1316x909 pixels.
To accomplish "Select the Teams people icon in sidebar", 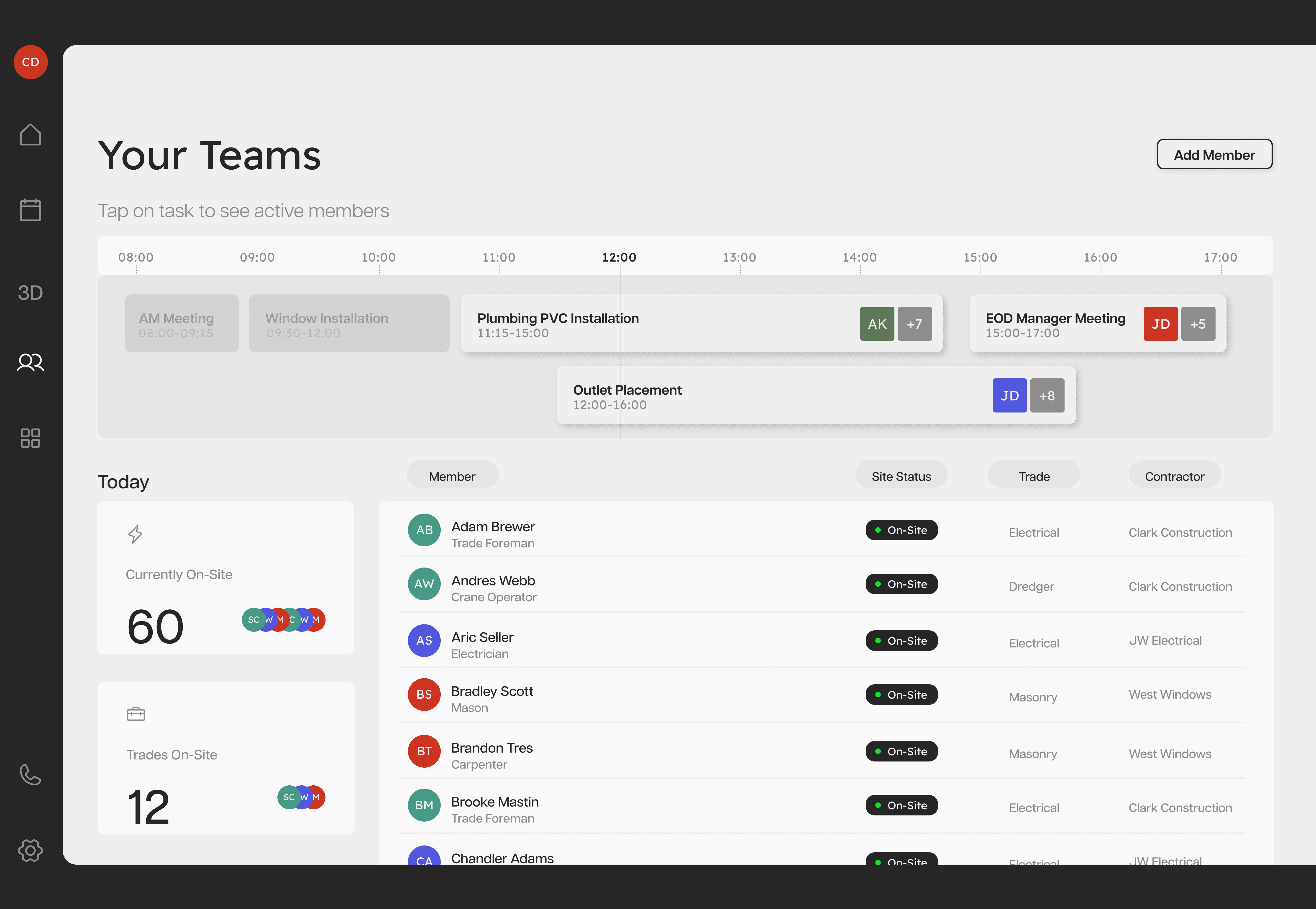I will 30,362.
